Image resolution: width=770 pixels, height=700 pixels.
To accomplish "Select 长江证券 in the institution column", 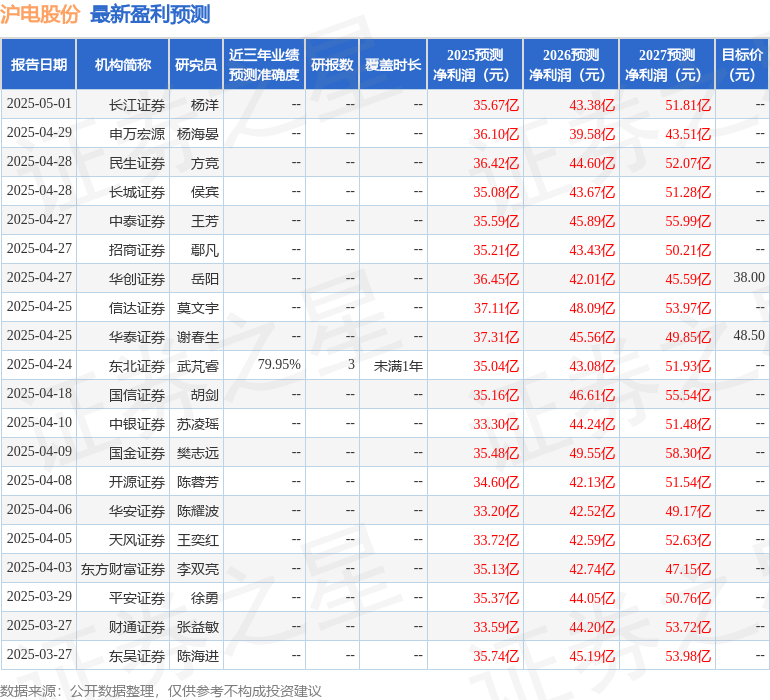I will tap(137, 104).
